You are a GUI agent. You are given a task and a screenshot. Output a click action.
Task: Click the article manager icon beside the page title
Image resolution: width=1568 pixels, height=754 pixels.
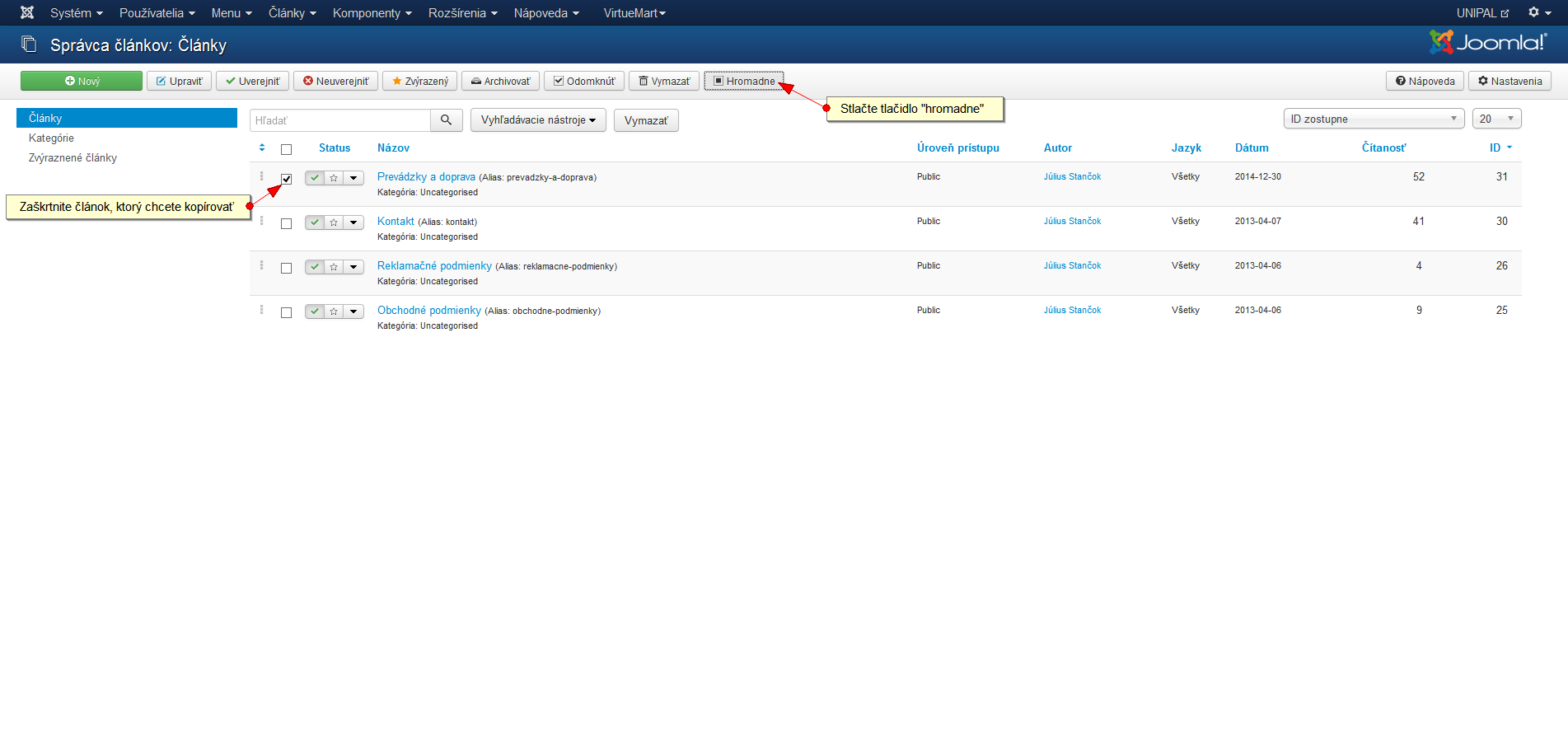click(x=29, y=44)
